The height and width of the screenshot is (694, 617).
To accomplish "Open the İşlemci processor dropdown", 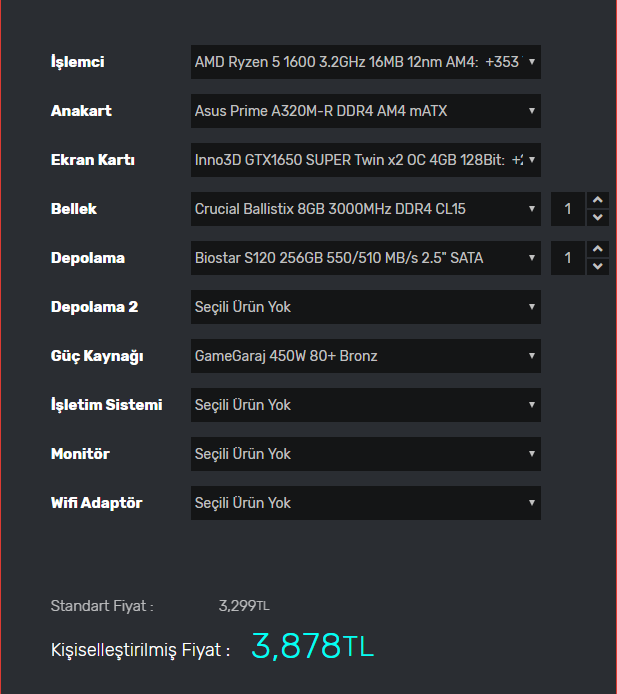I will click(366, 62).
